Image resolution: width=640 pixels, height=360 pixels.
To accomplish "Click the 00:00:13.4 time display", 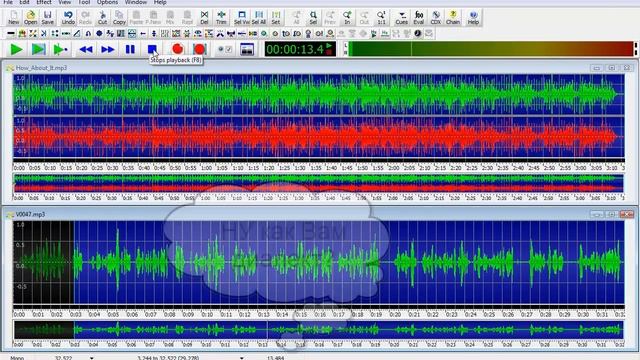I will 300,49.
